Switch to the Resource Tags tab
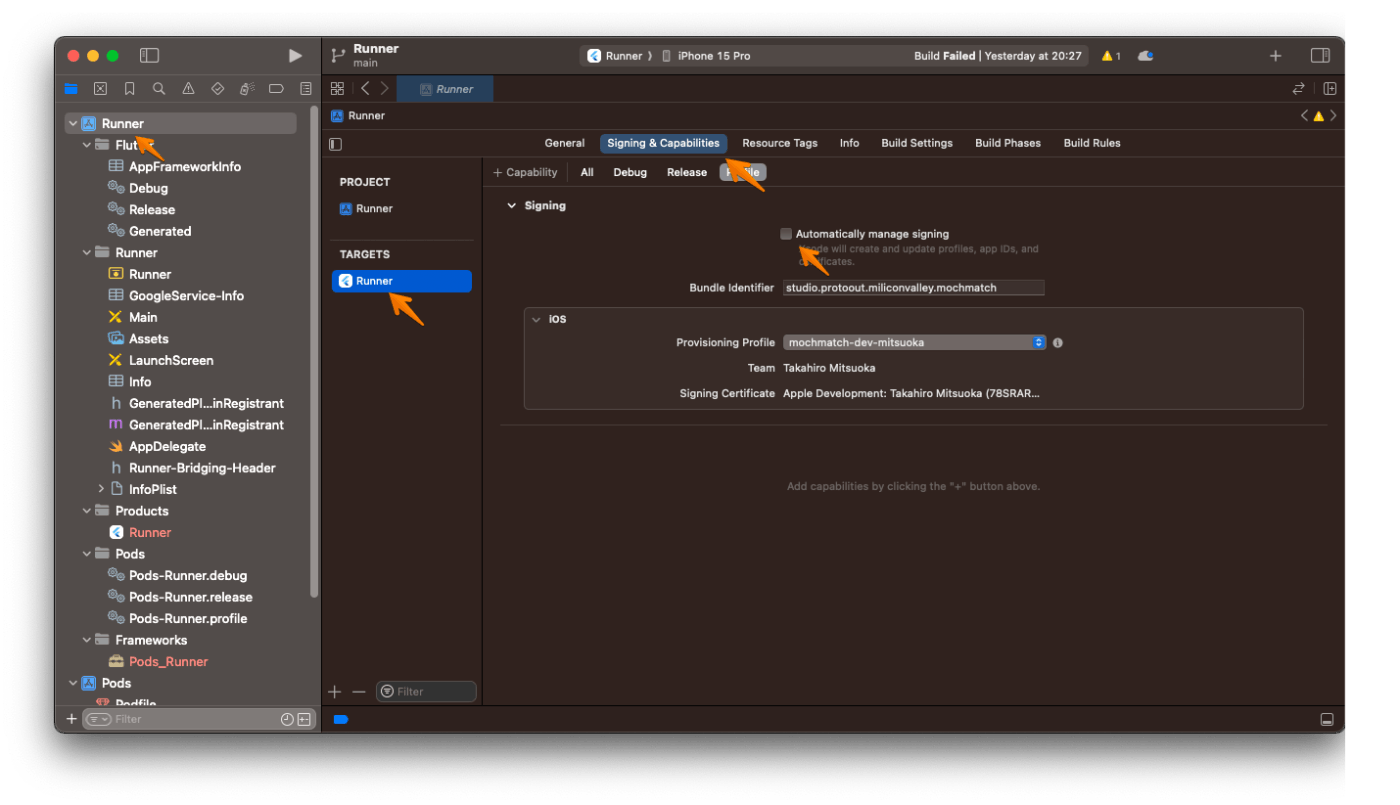 [780, 144]
